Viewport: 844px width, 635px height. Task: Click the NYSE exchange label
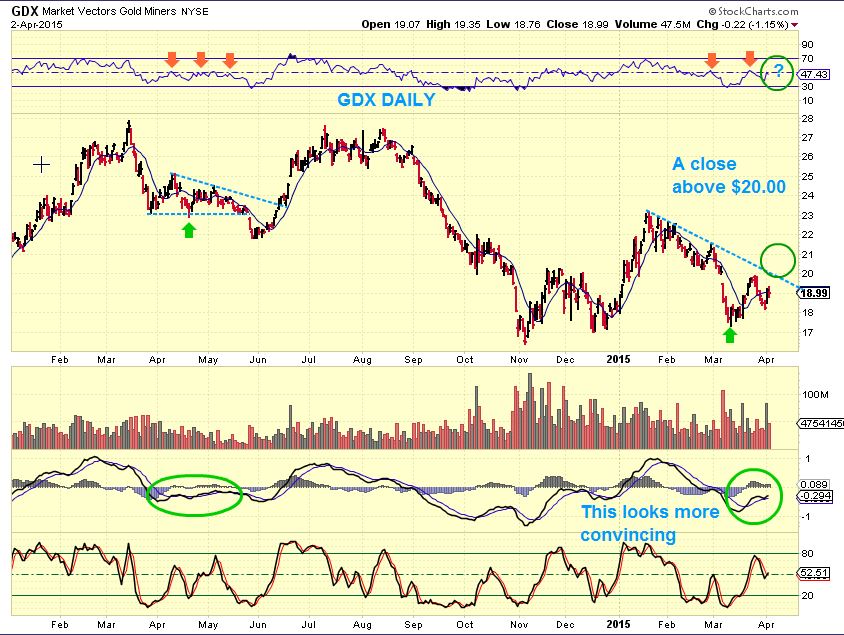[x=194, y=11]
